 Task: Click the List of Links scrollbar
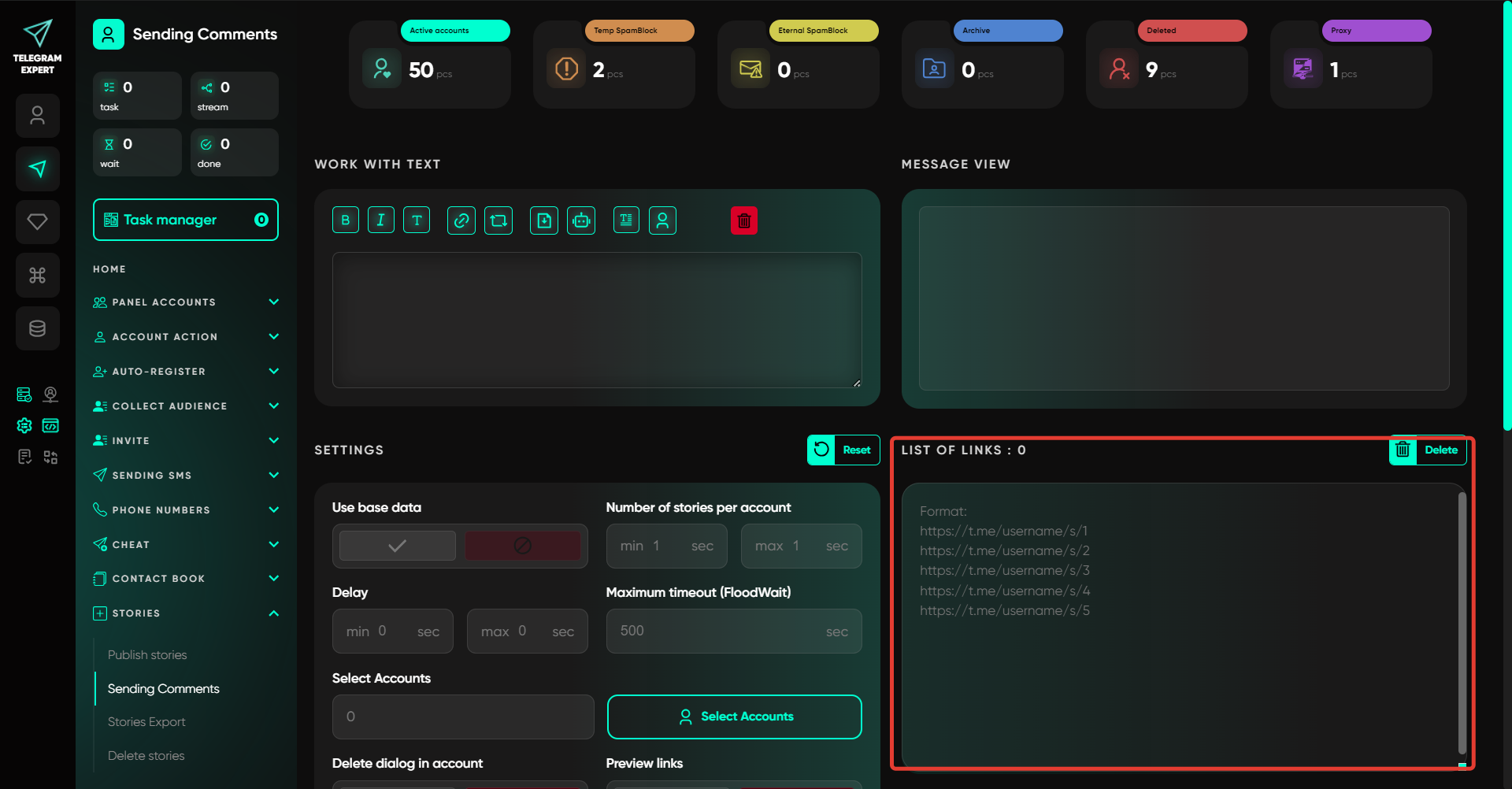1462,622
